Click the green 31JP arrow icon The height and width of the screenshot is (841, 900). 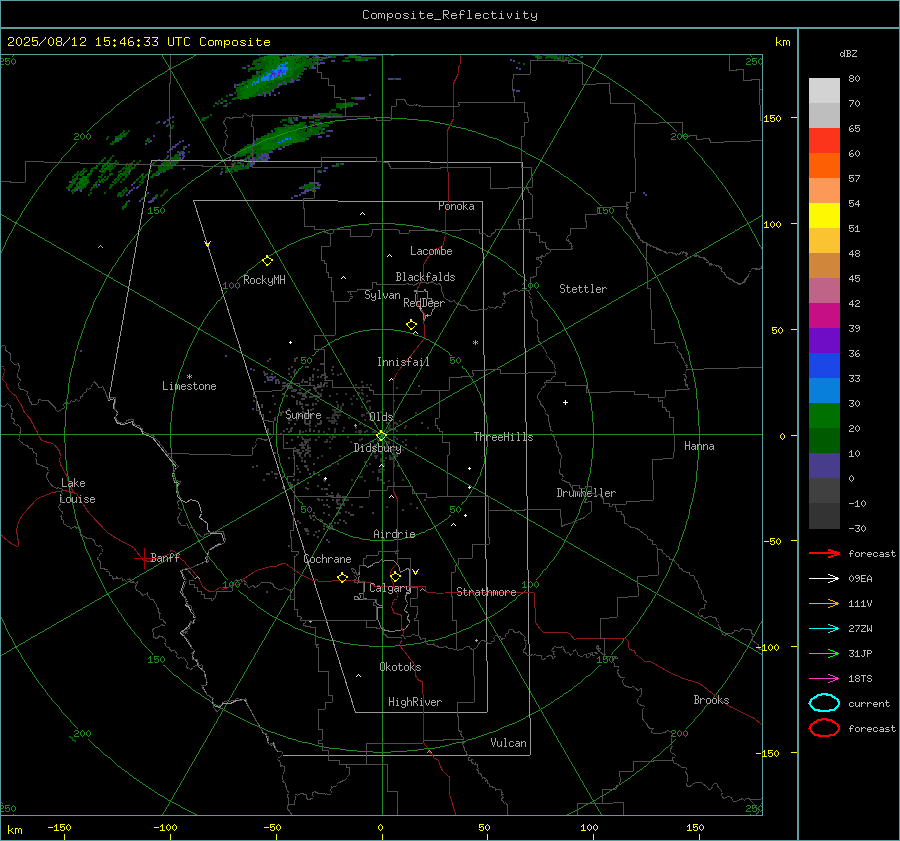point(824,653)
